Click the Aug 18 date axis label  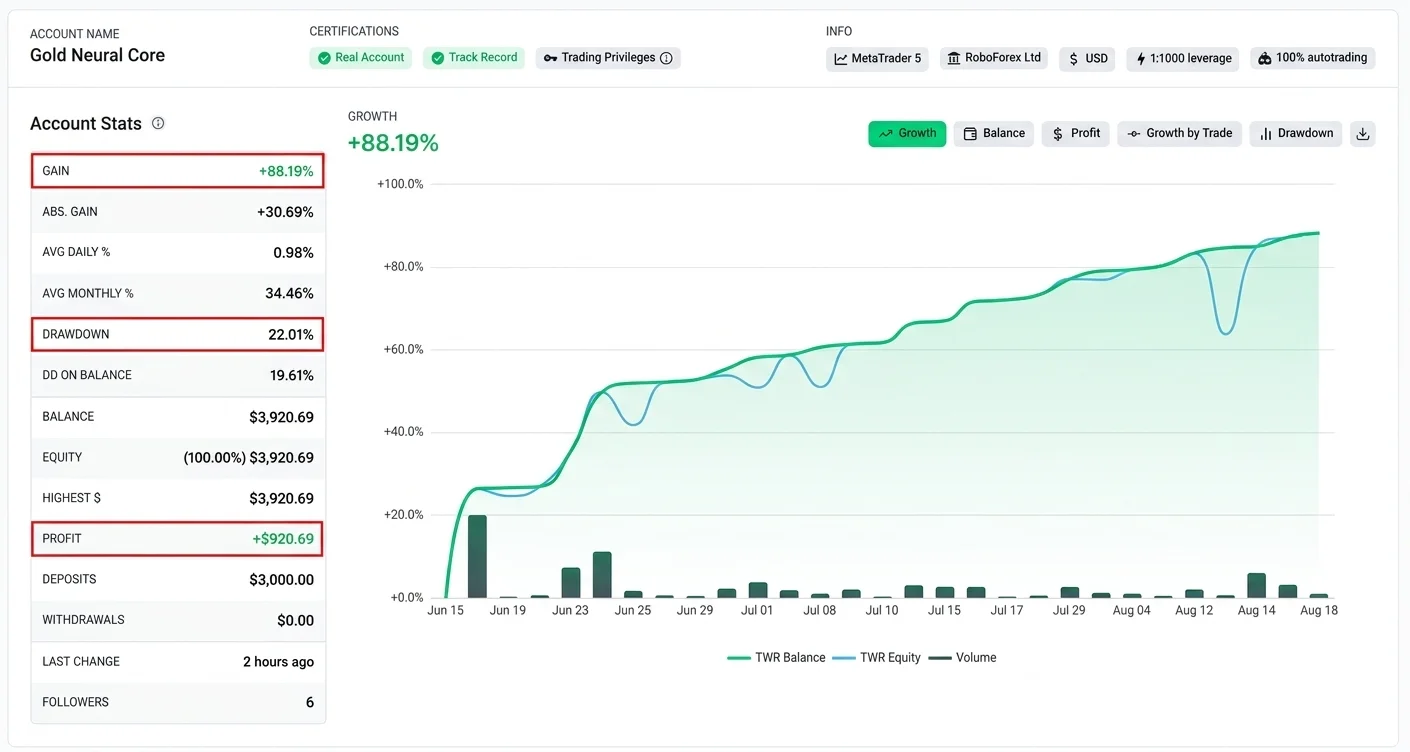coord(1318,610)
